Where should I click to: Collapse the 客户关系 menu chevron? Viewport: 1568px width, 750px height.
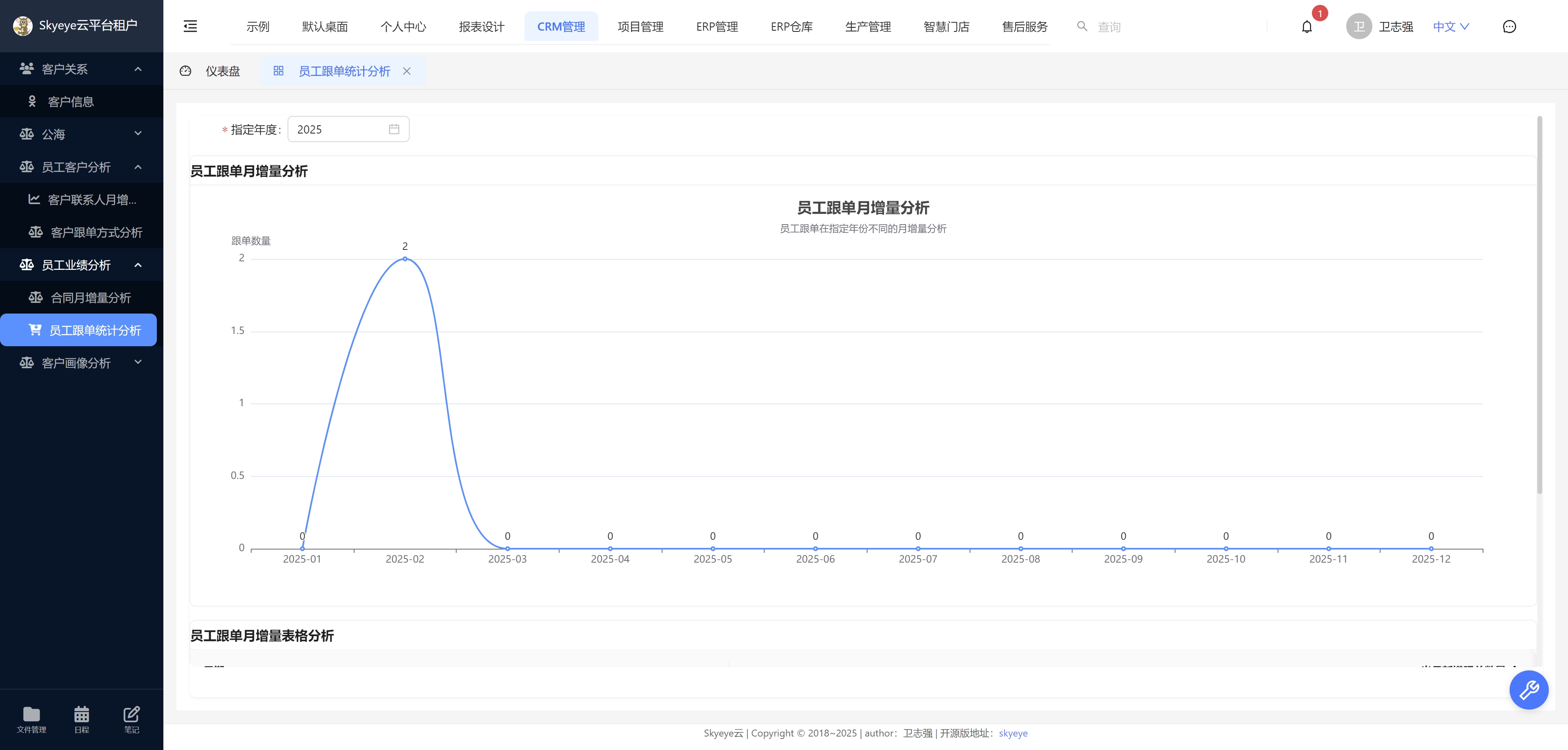(x=138, y=69)
